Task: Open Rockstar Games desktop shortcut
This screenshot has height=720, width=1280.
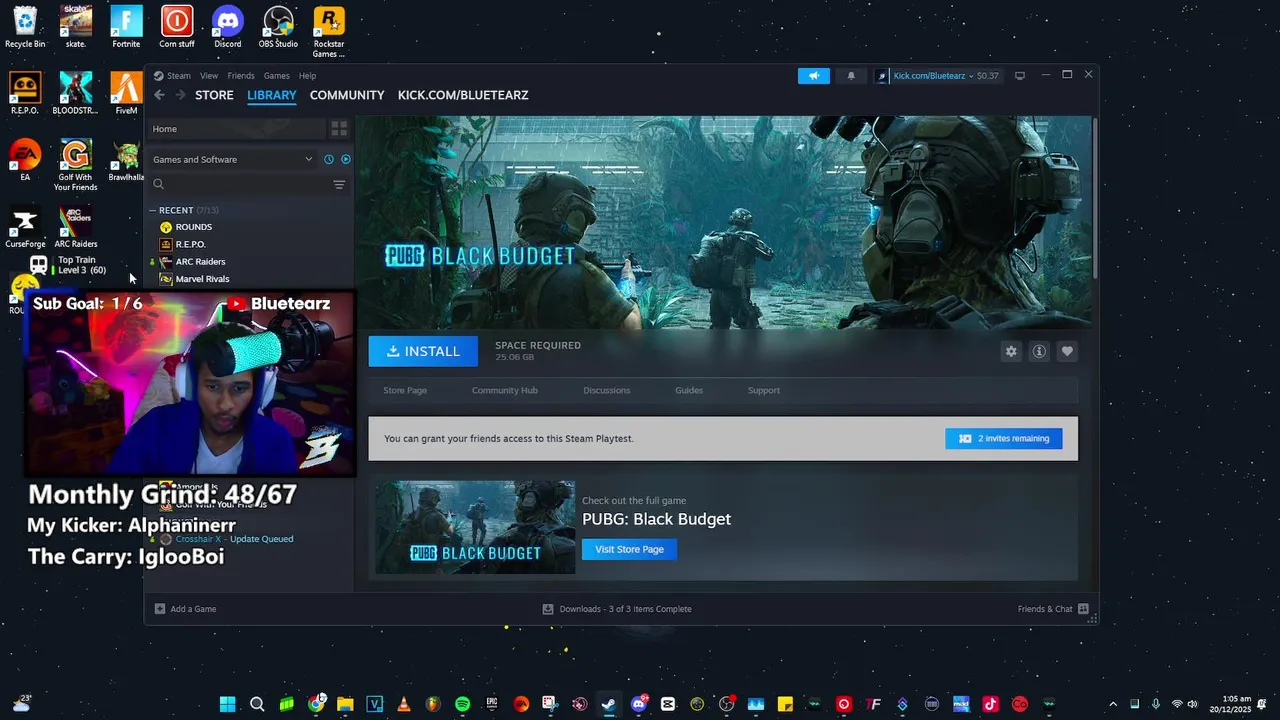Action: point(329,32)
